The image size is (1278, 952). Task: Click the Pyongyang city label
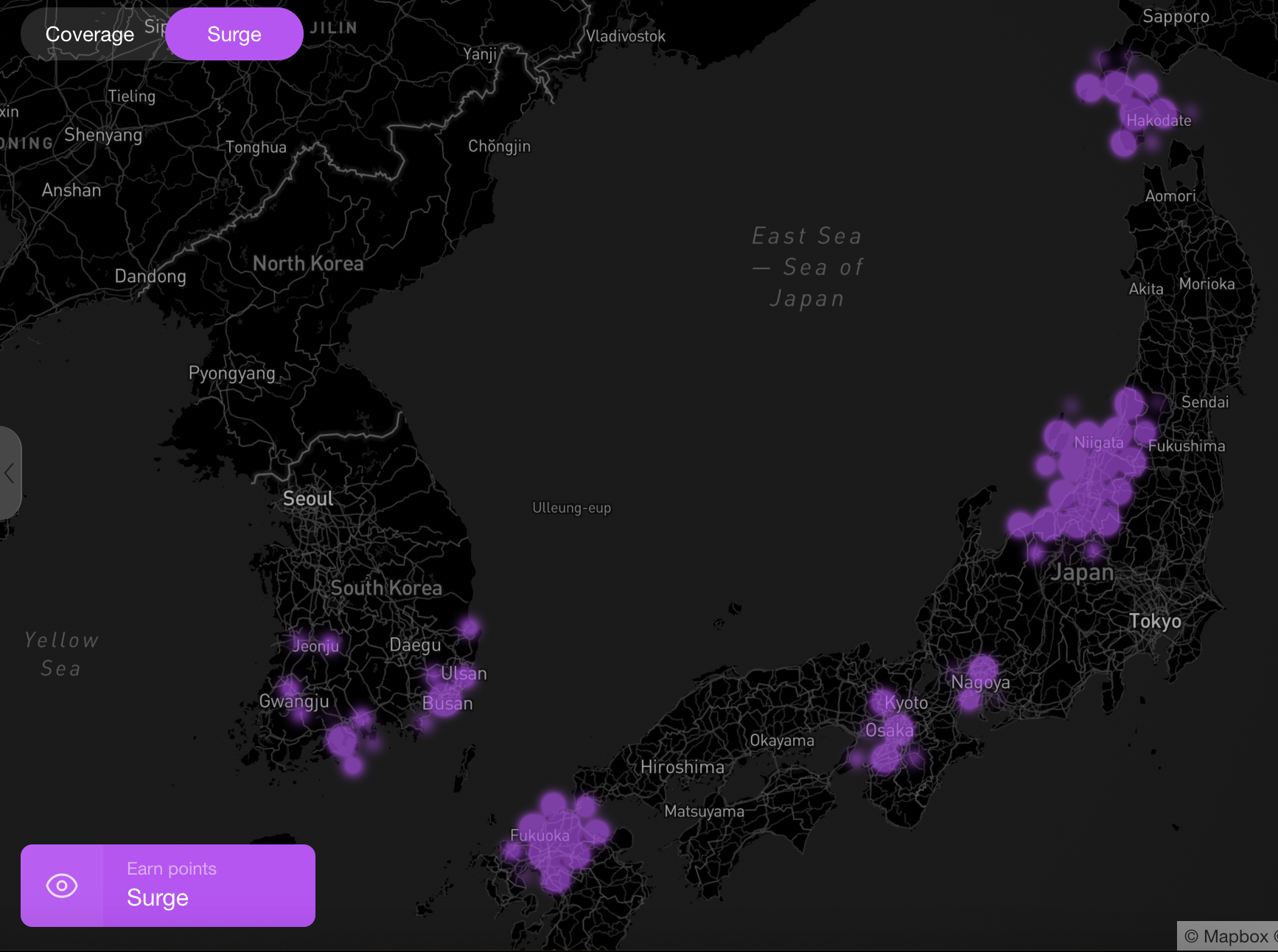[x=232, y=374]
